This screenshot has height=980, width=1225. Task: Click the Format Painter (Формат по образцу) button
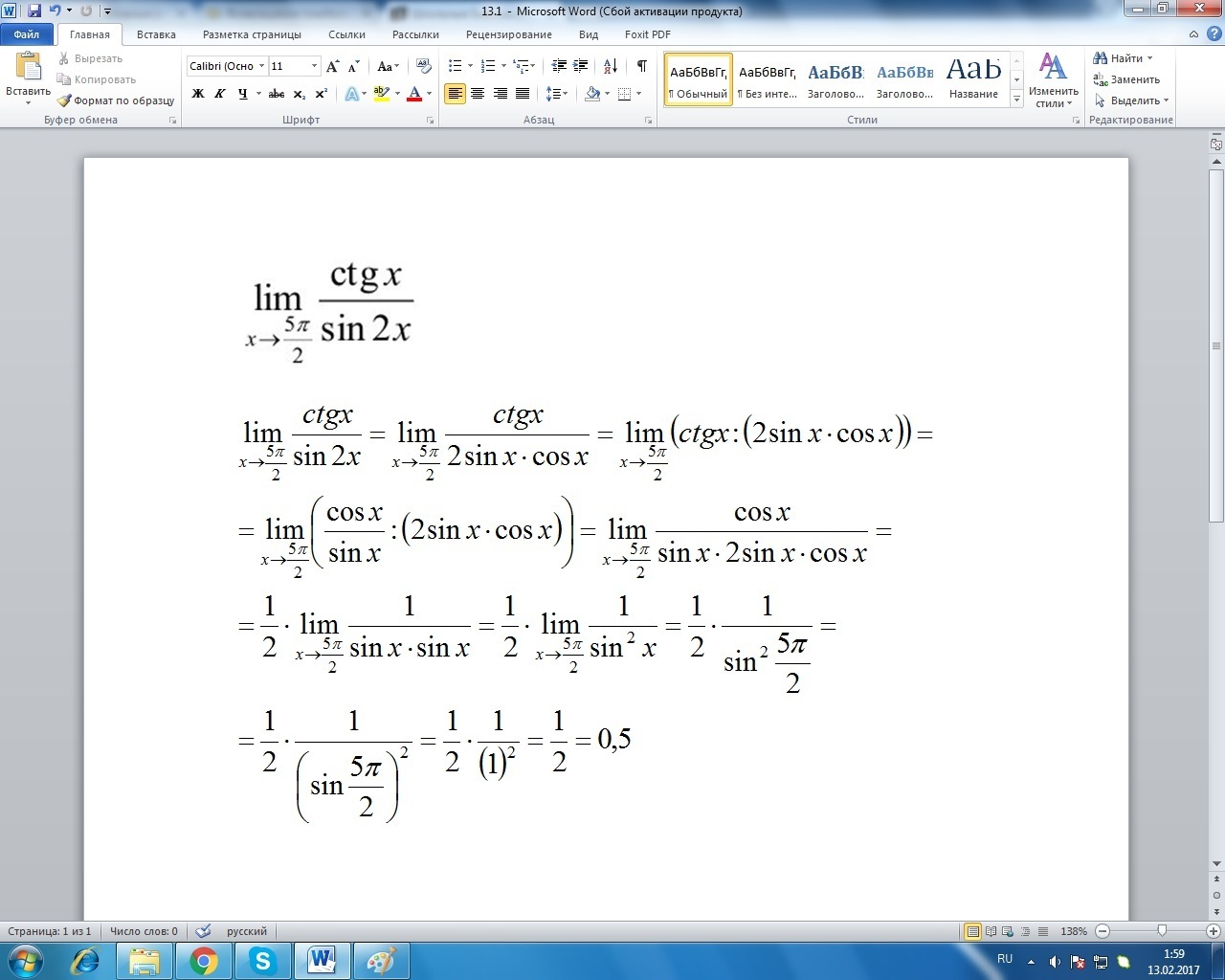(x=116, y=100)
